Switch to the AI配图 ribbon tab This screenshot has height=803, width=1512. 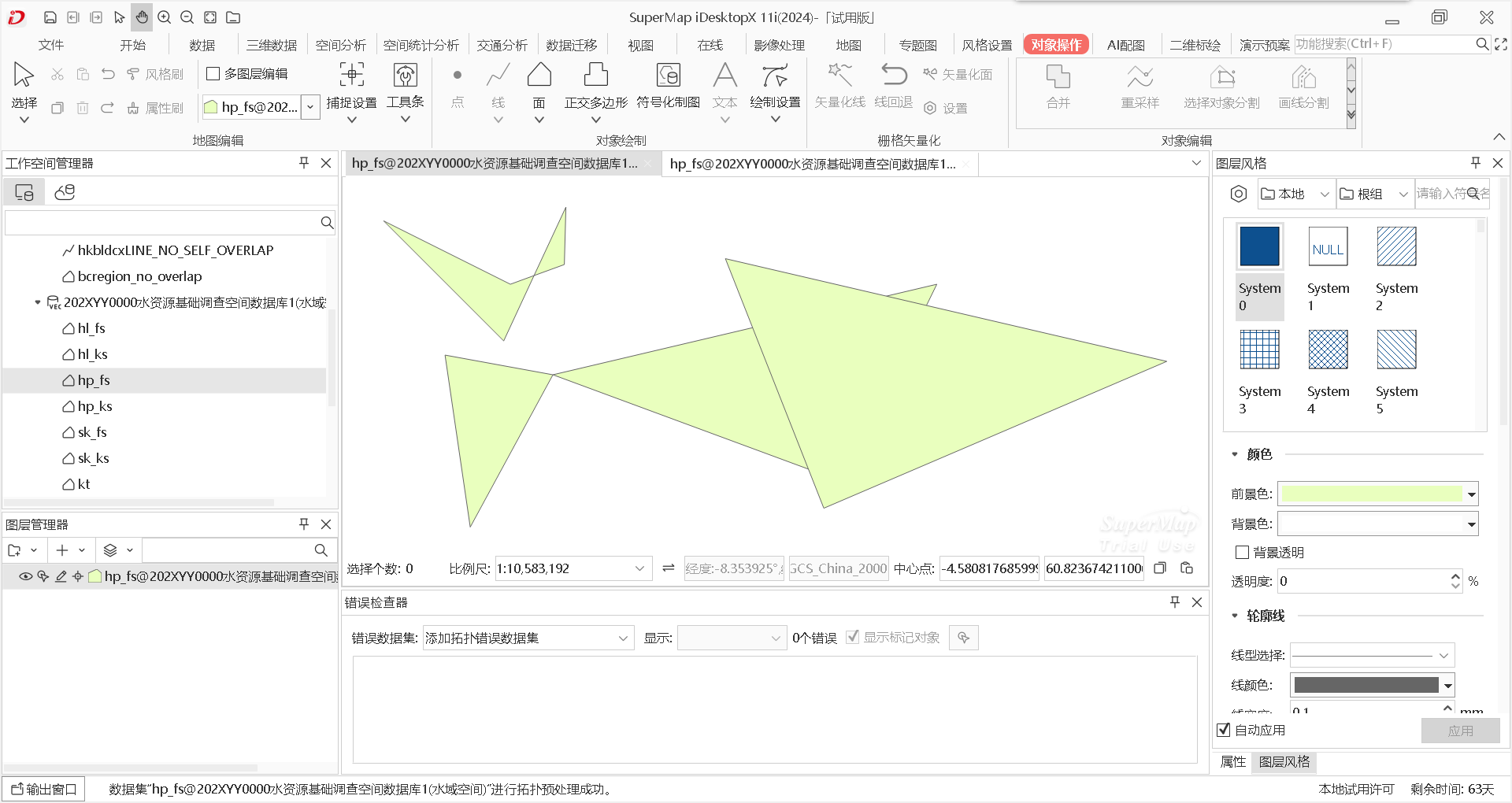pyautogui.click(x=1125, y=45)
